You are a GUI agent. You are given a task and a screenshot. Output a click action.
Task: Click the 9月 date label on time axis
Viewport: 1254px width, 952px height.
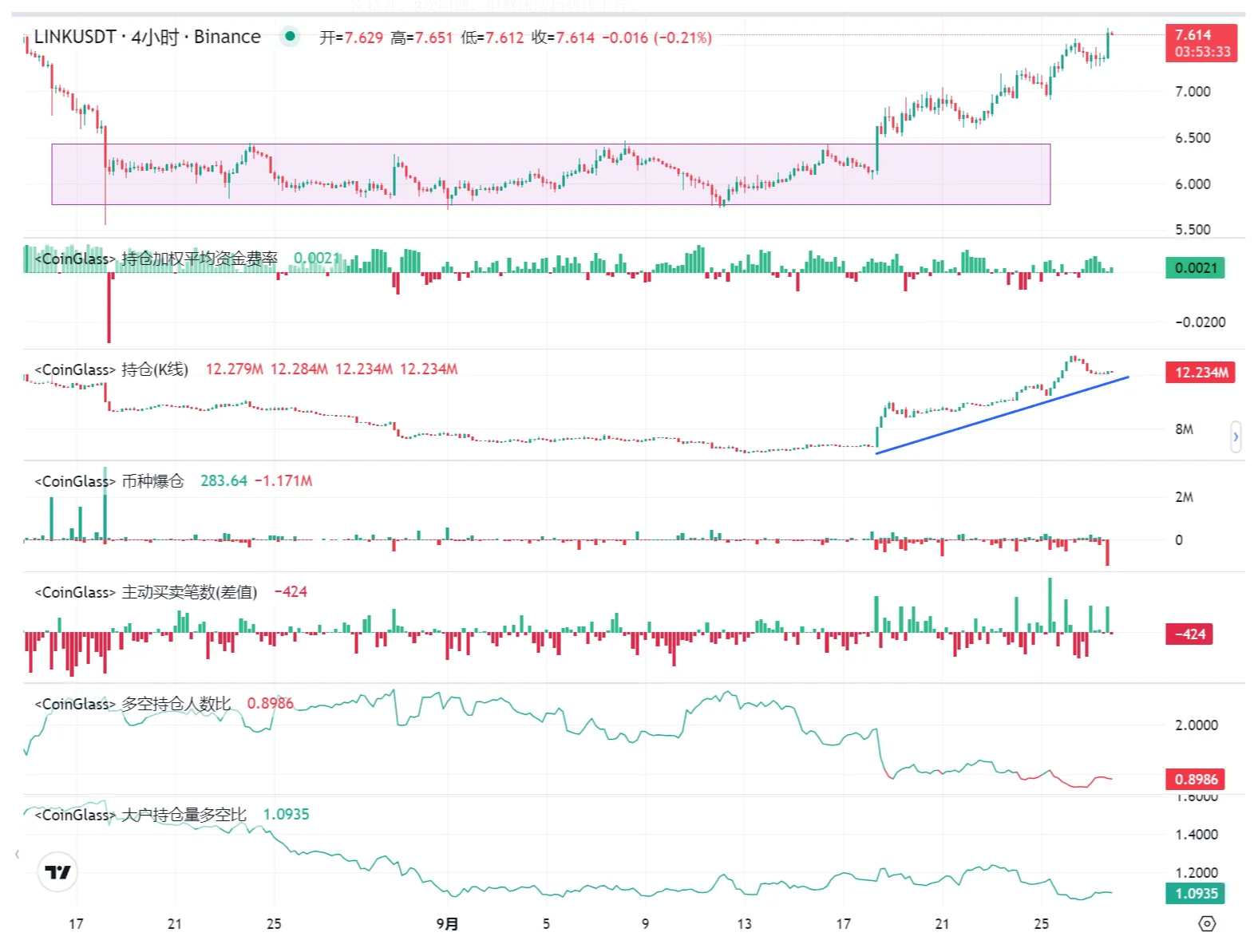(x=447, y=924)
